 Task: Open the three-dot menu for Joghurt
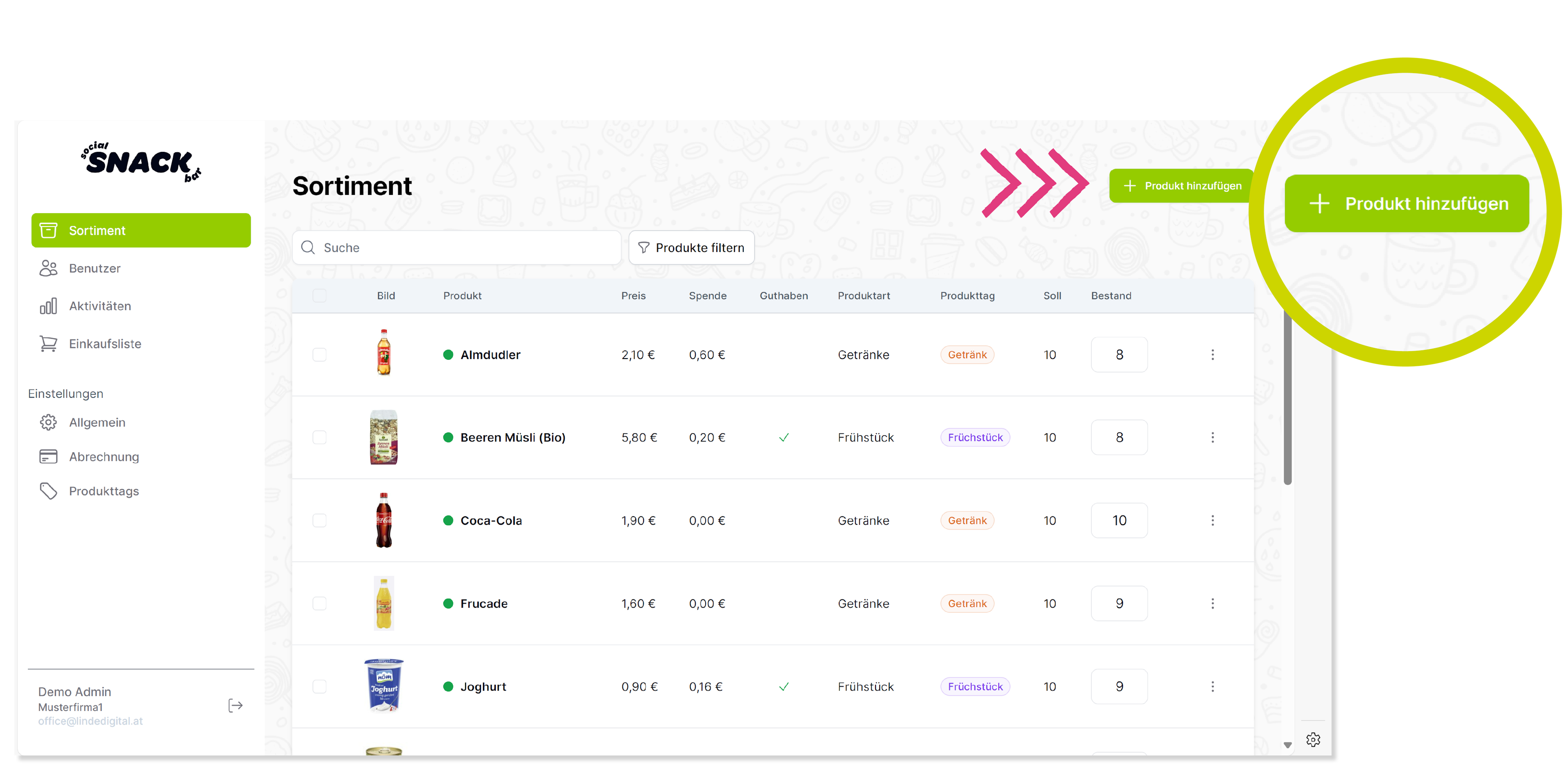click(x=1212, y=686)
